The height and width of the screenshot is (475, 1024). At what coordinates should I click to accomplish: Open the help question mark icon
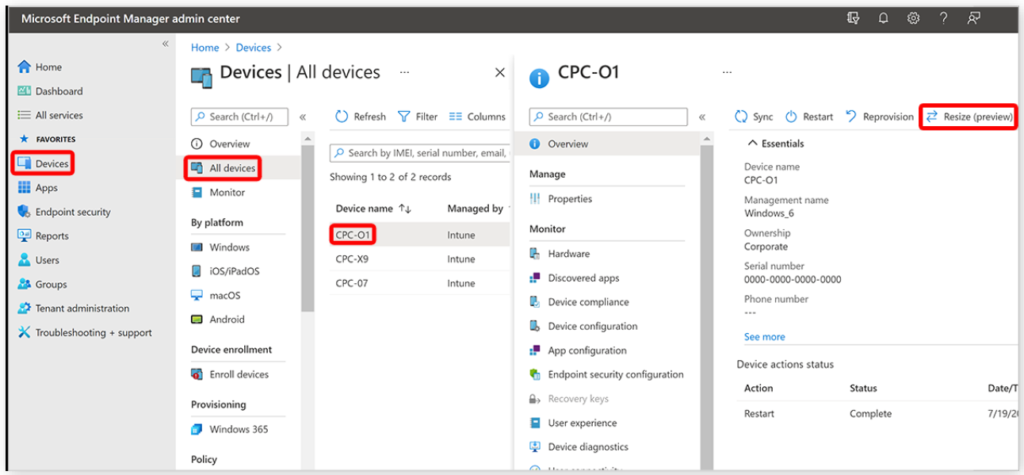pyautogui.click(x=944, y=18)
